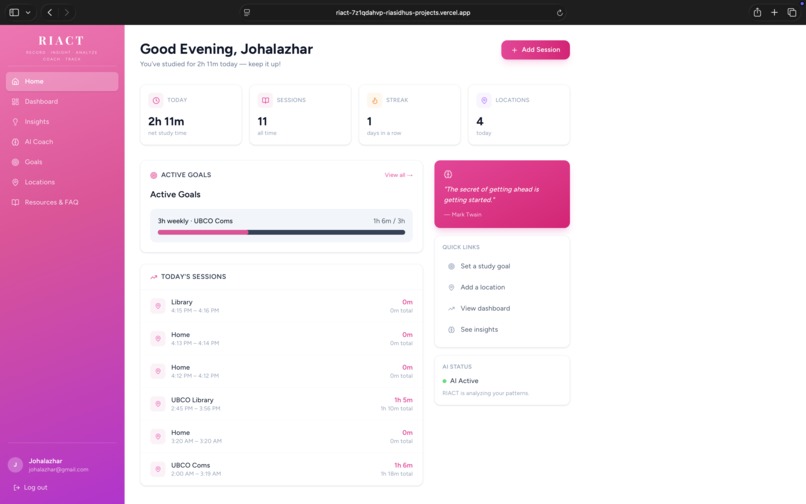The image size is (806, 504).
Task: Click the browser forward arrow
Action: (x=67, y=12)
